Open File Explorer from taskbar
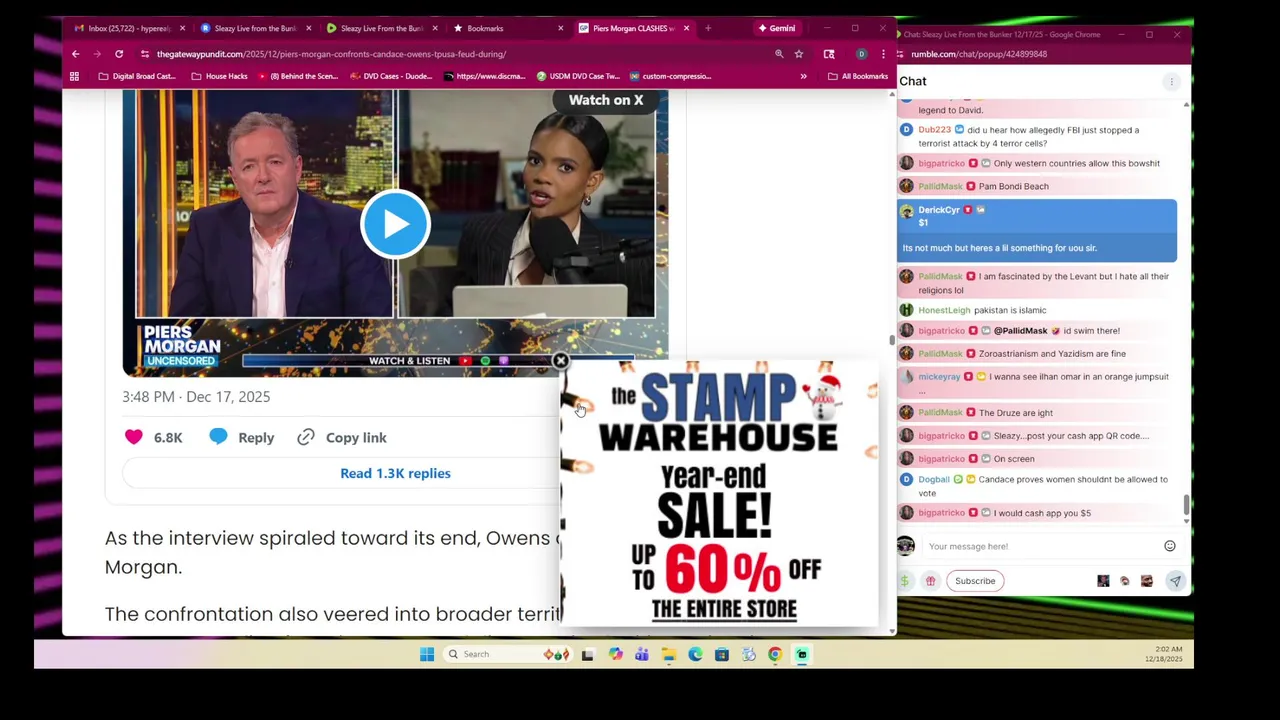This screenshot has width=1280, height=720. pyautogui.click(x=668, y=654)
